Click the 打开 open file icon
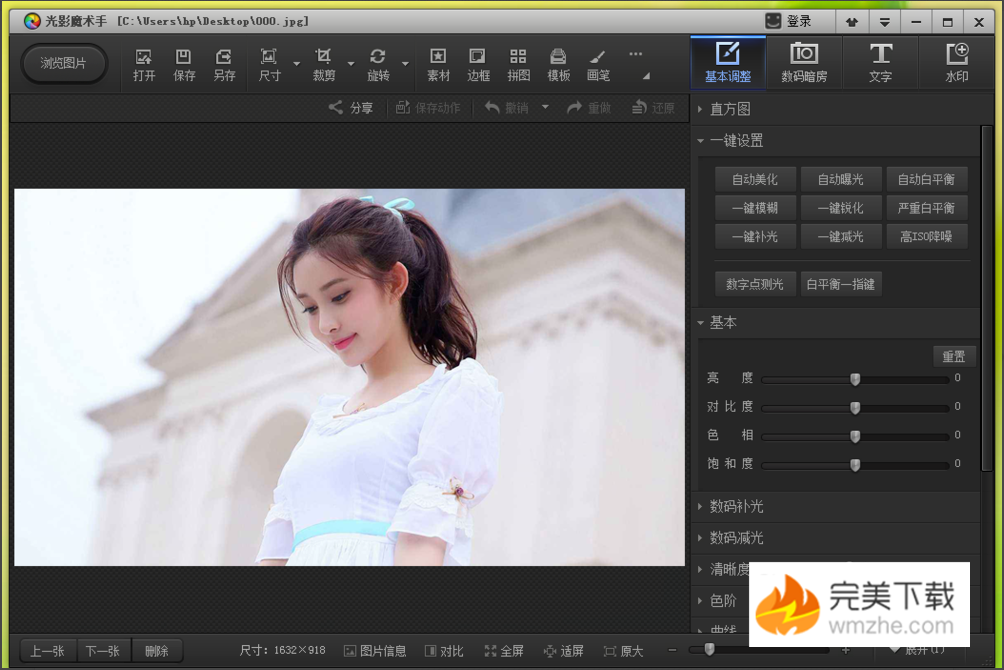Screen dimensions: 1004x670 click(144, 64)
